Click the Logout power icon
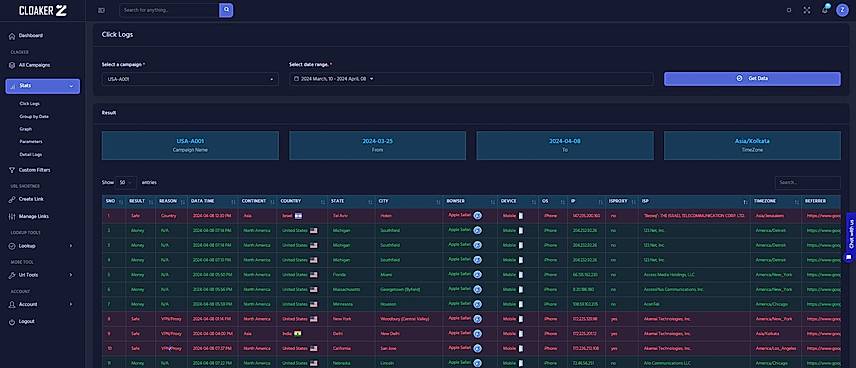Image resolution: width=856 pixels, height=368 pixels. coord(12,322)
